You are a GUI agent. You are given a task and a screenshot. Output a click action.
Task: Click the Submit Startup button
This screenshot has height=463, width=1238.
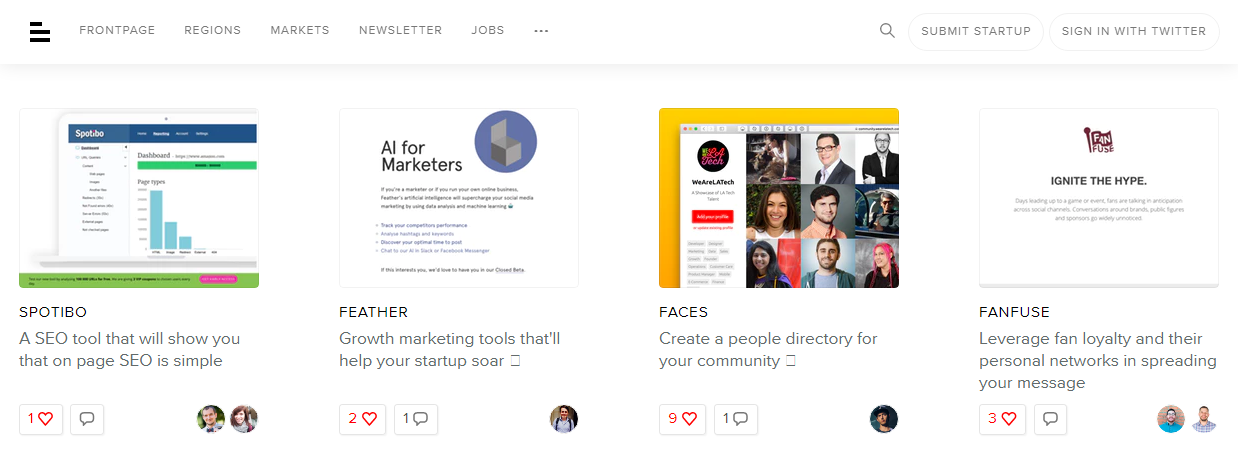pos(975,32)
